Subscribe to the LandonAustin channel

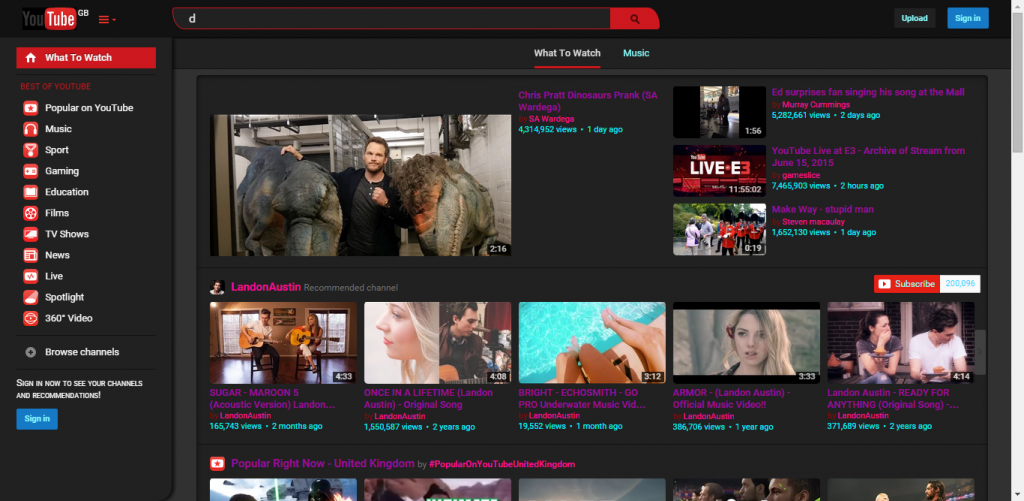click(x=906, y=284)
